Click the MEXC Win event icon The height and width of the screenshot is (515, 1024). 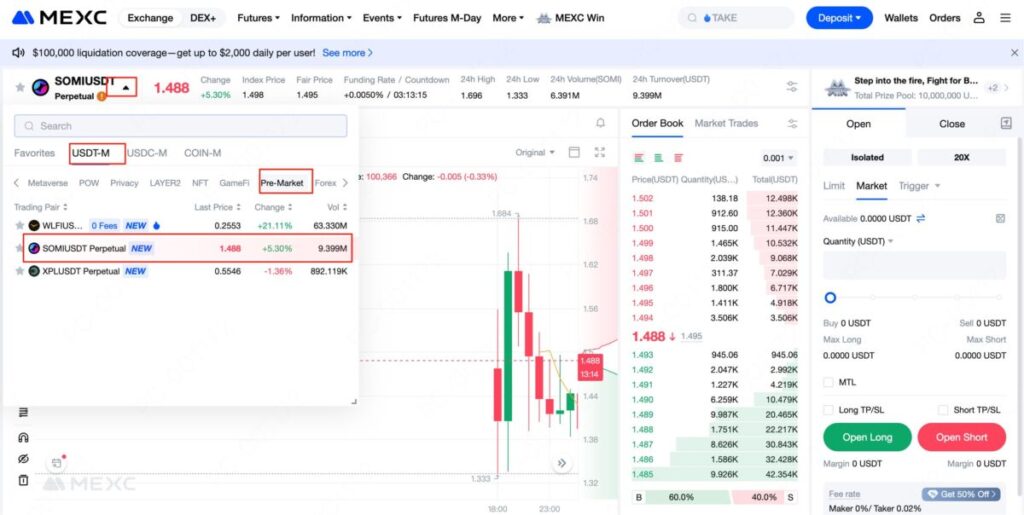(543, 18)
